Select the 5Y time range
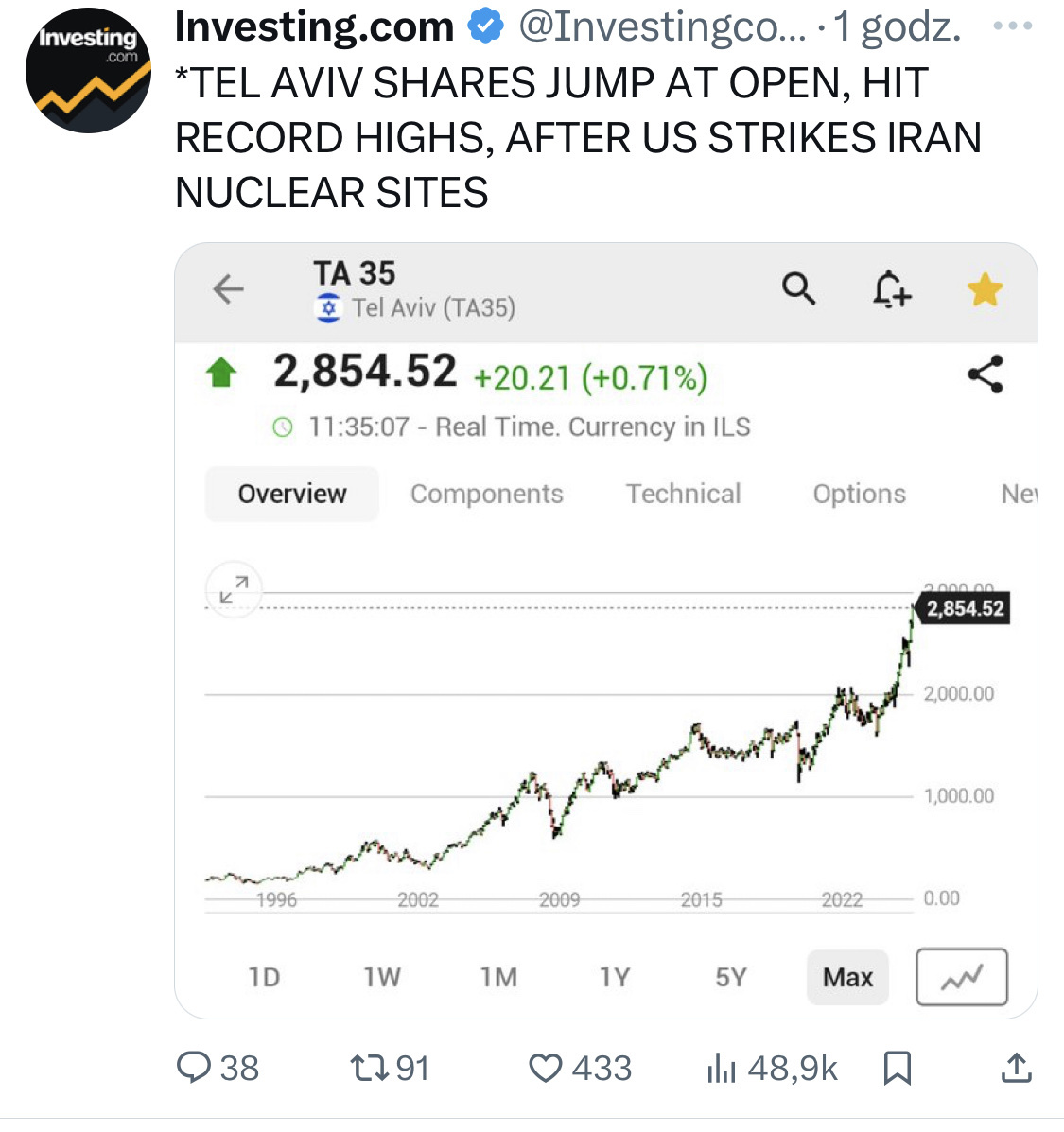1064x1132 pixels. click(731, 977)
